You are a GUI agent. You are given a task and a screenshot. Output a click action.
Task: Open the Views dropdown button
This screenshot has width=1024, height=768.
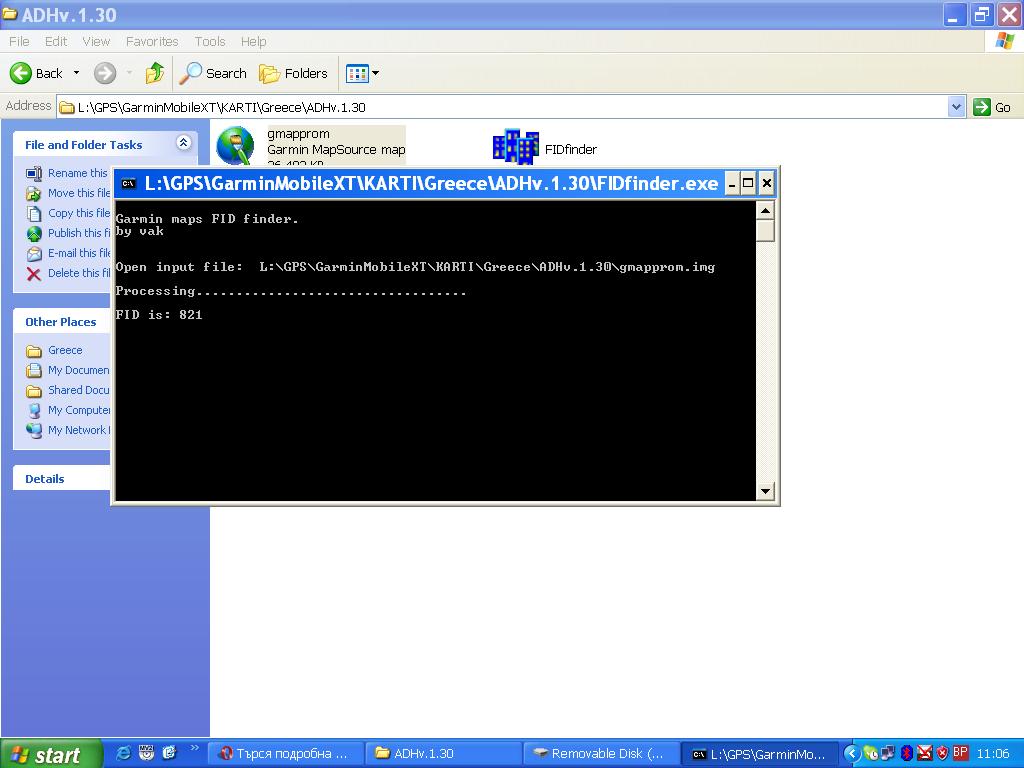coord(362,73)
